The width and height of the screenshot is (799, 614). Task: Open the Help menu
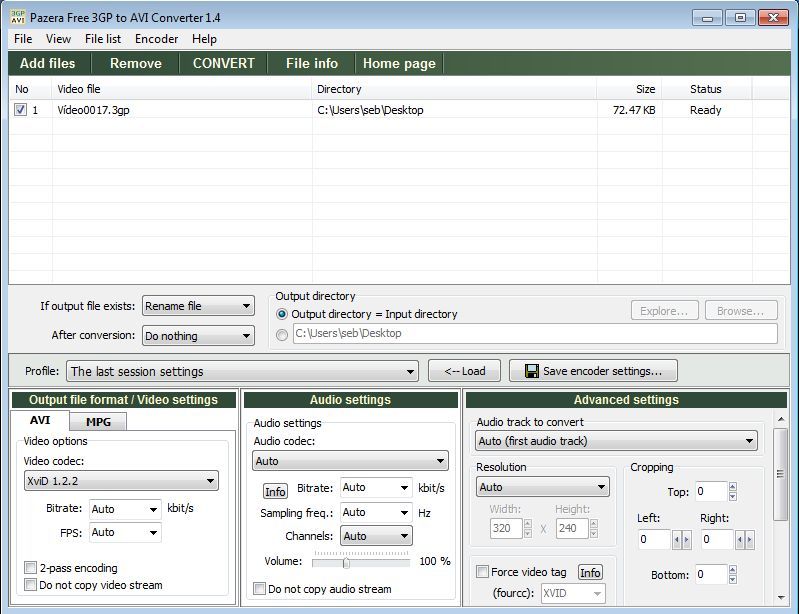pos(204,39)
